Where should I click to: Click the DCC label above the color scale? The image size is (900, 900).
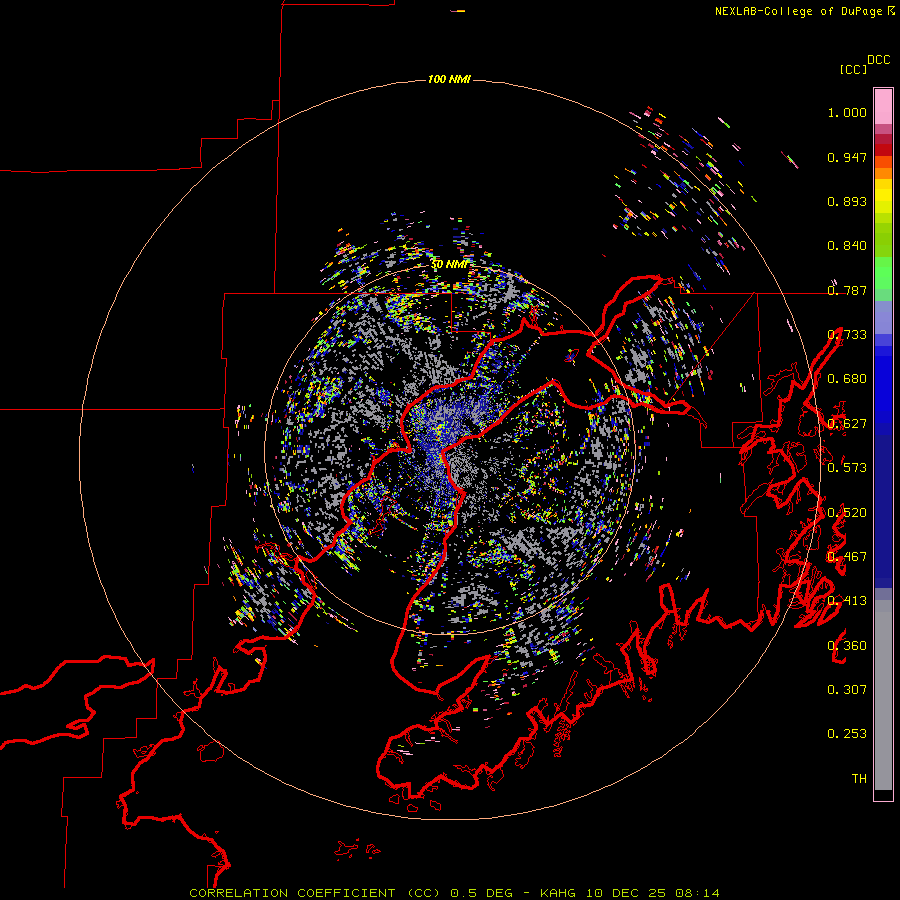pos(878,60)
